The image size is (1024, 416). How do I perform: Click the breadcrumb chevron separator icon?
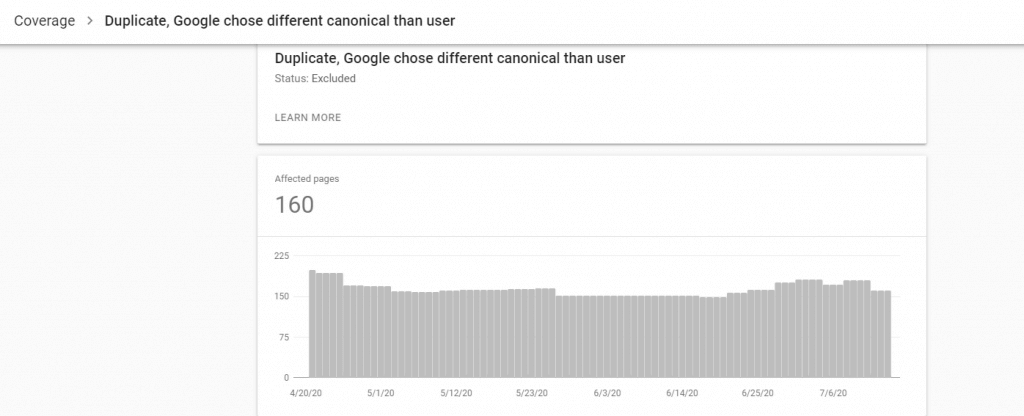coord(90,21)
